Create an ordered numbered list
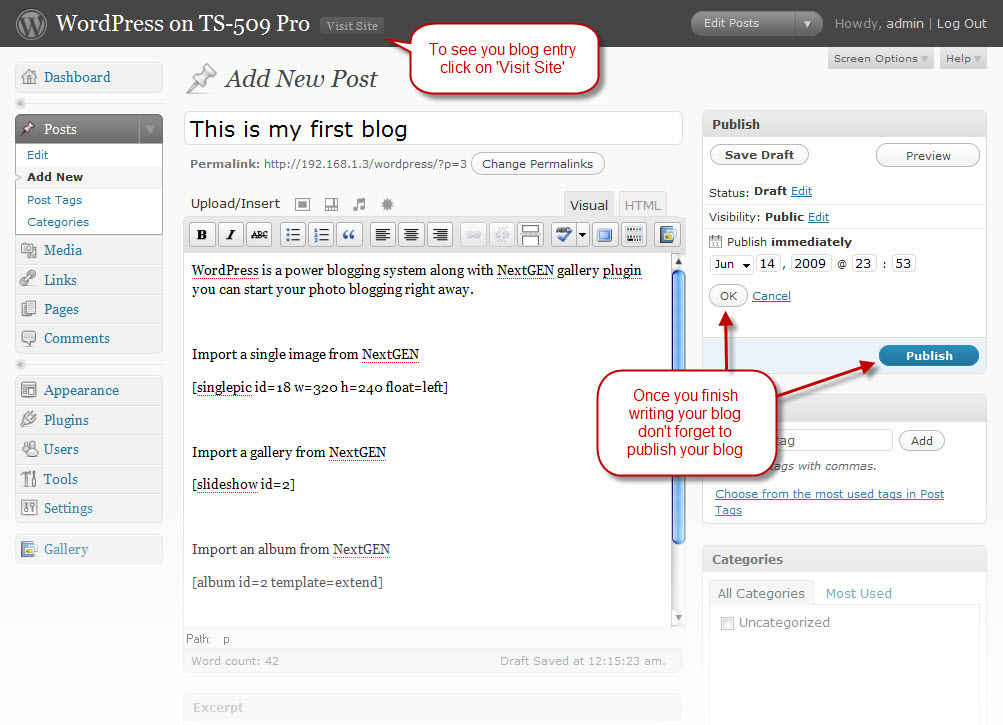 (x=321, y=235)
